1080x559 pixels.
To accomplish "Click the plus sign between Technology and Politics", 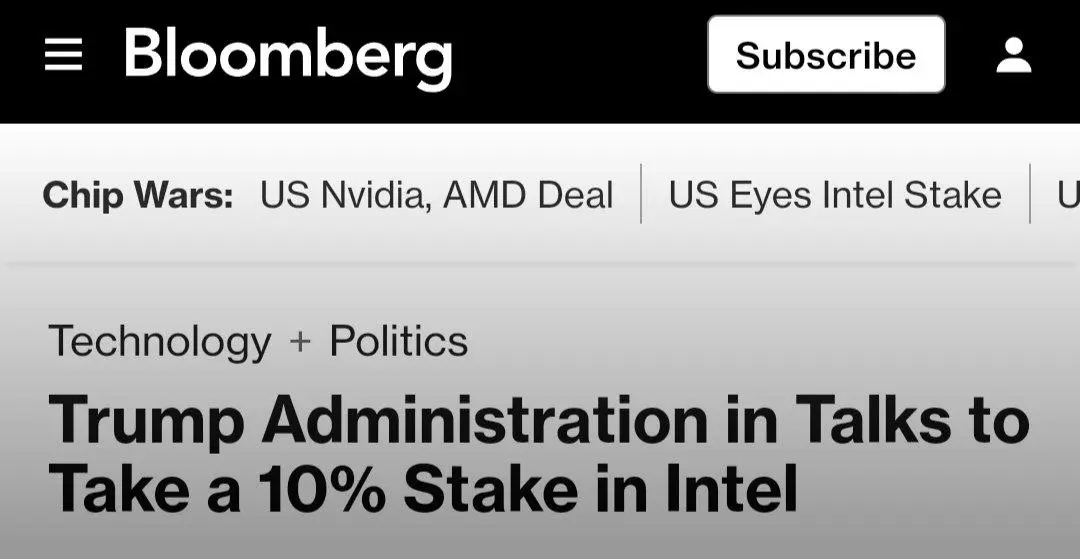I will [300, 341].
